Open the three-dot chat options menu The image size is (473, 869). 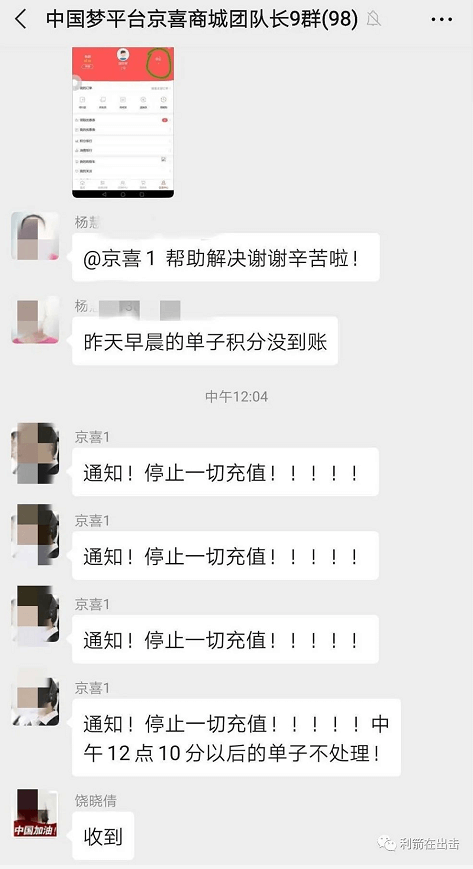441,20
